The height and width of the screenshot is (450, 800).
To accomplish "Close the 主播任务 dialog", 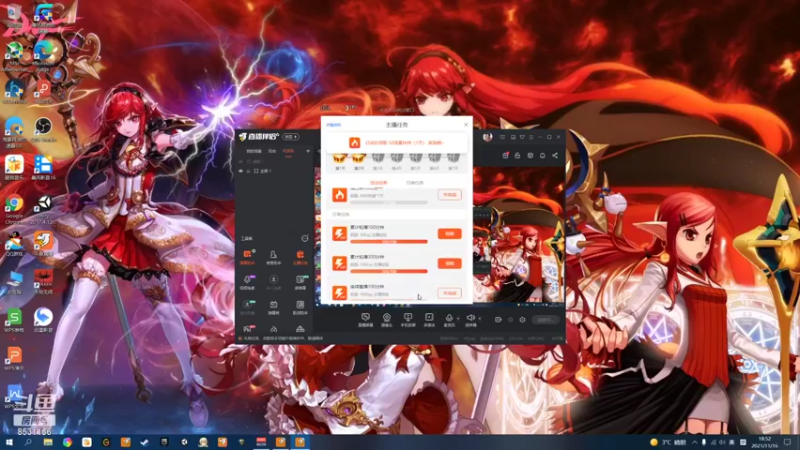I will (x=466, y=125).
